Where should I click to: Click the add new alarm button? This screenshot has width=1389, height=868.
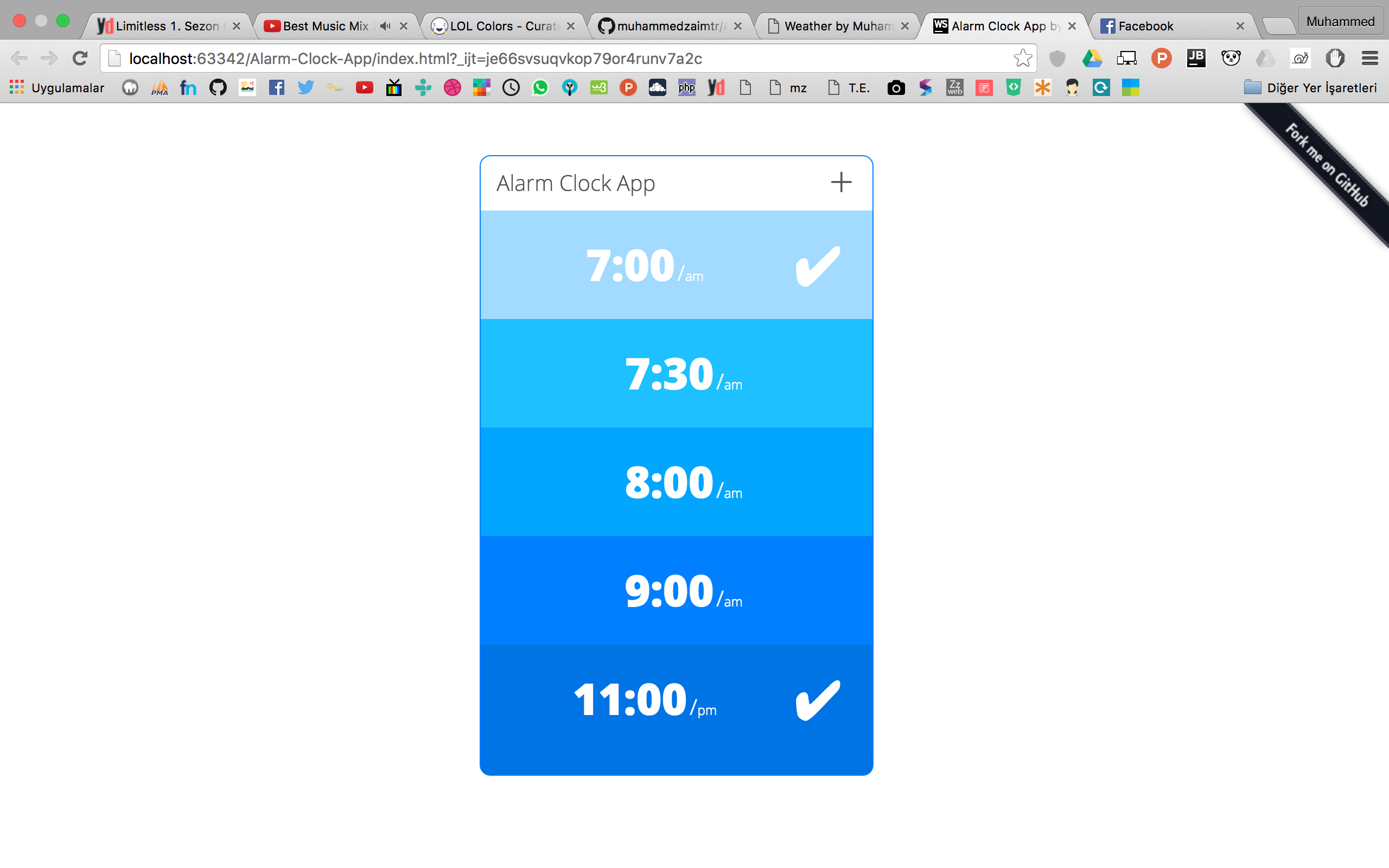pyautogui.click(x=840, y=182)
